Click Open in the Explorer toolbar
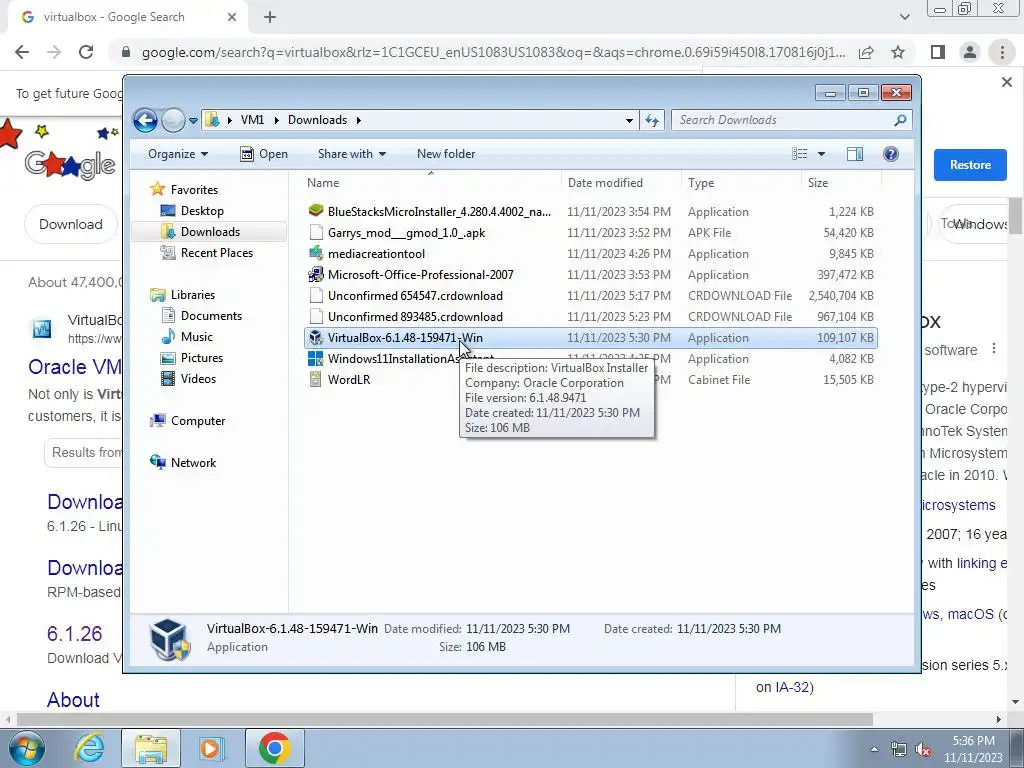This screenshot has height=768, width=1024. (x=264, y=154)
